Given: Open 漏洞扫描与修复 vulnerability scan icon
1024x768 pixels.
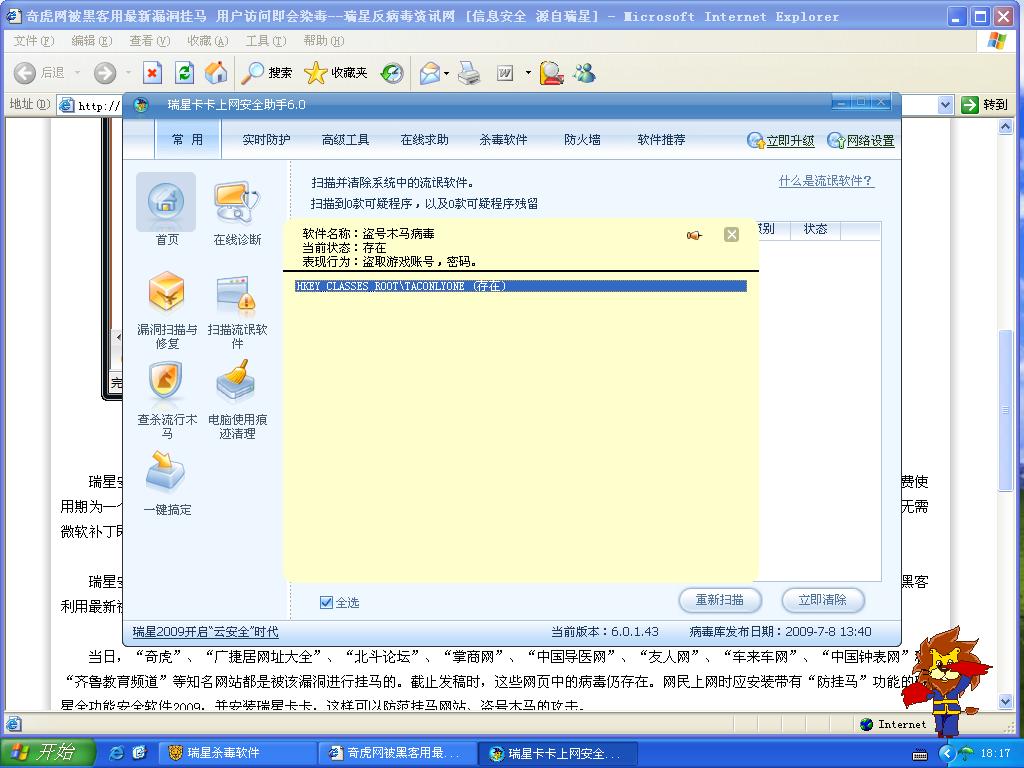Looking at the screenshot, I should tap(167, 310).
